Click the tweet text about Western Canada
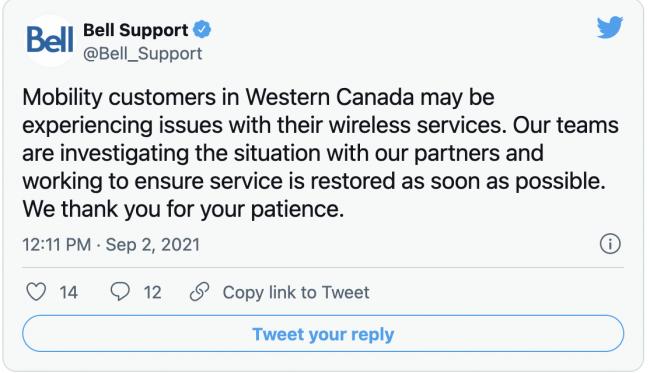650x373 pixels. 320,153
